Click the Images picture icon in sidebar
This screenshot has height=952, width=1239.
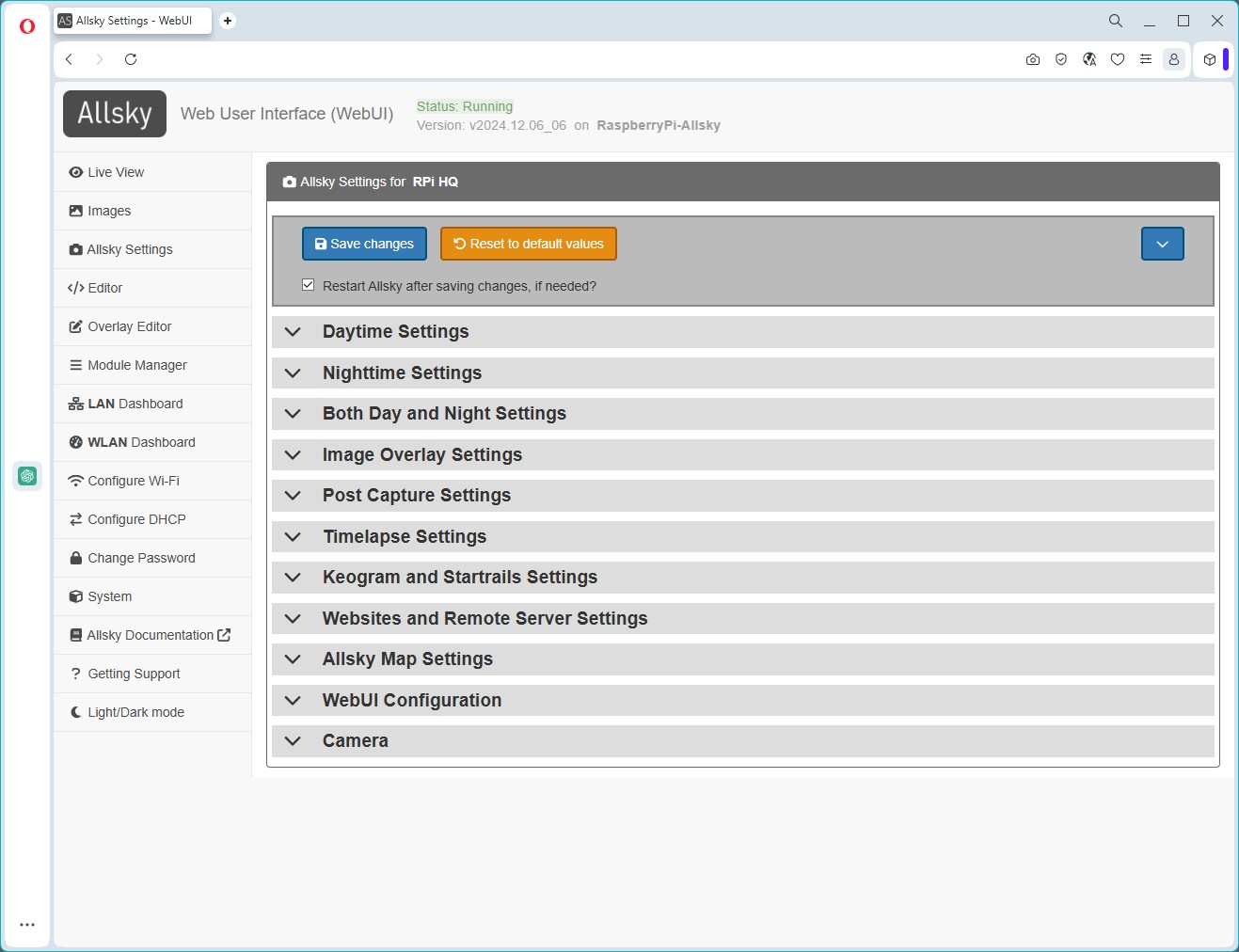[75, 211]
